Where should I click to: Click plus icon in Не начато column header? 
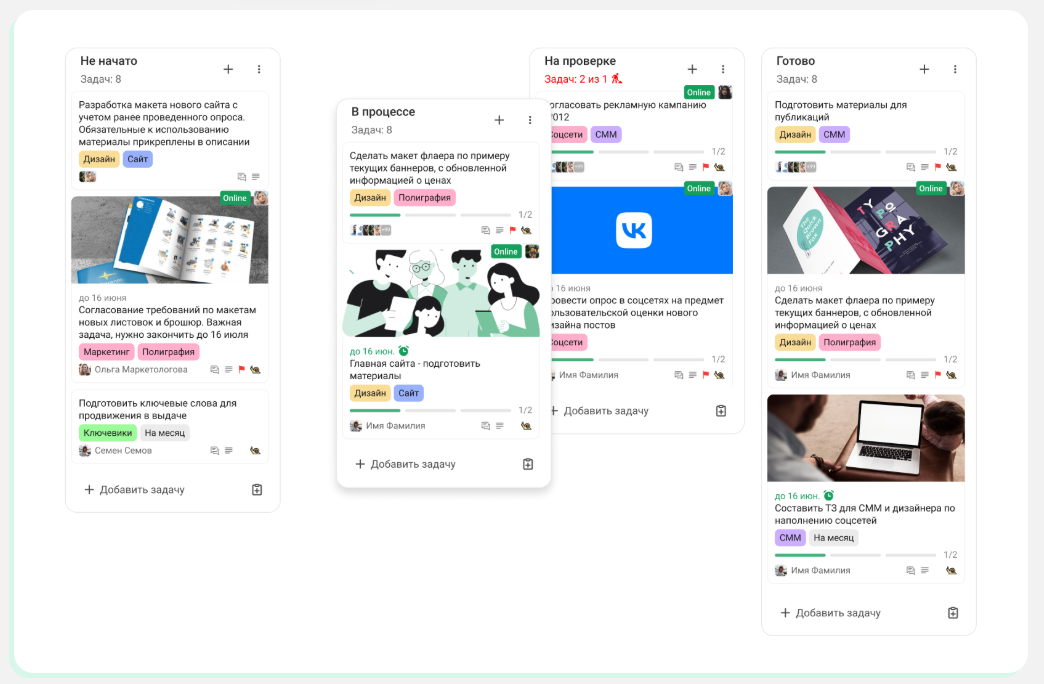tap(228, 69)
